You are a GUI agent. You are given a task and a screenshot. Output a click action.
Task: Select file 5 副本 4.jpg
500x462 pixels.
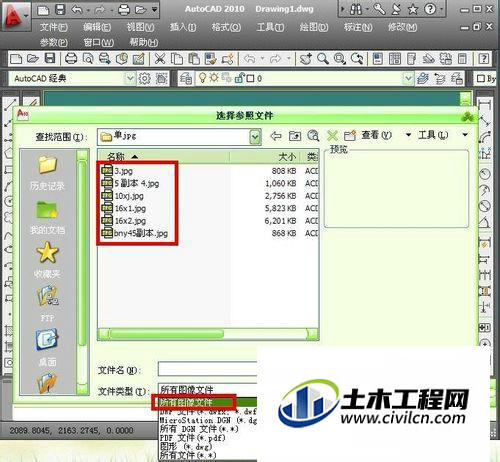(130, 183)
